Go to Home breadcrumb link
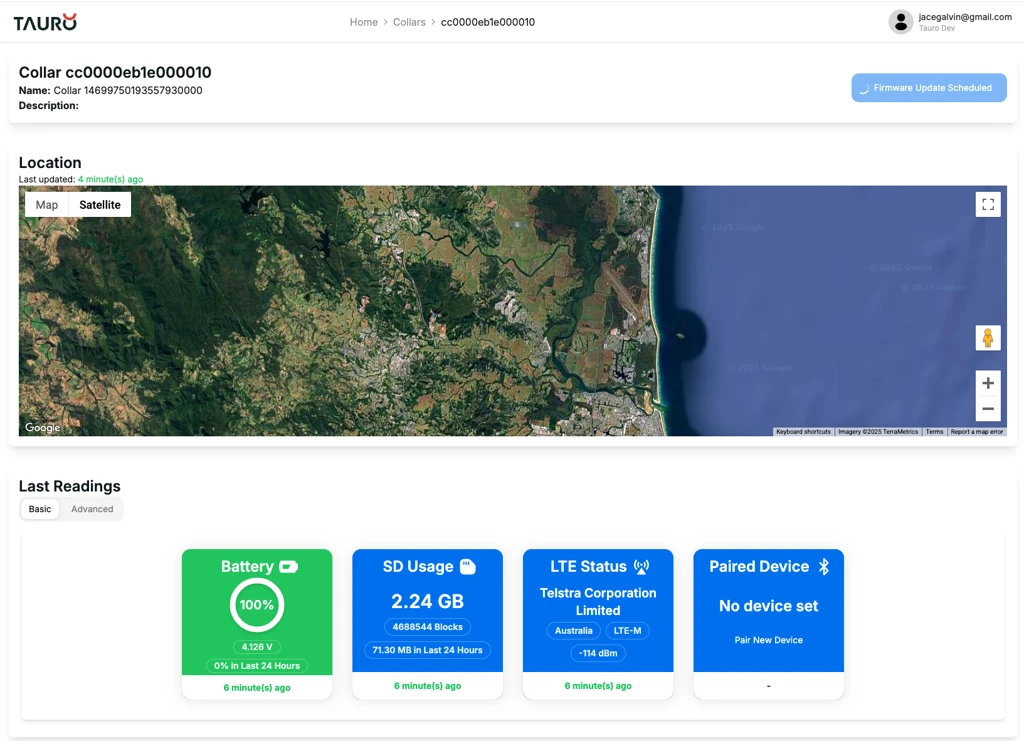Image resolution: width=1024 pixels, height=741 pixels. point(363,22)
